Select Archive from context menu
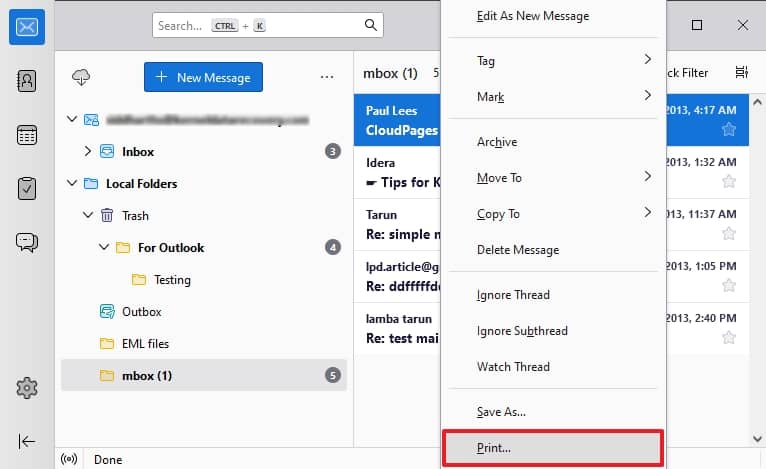766x469 pixels. 553,142
